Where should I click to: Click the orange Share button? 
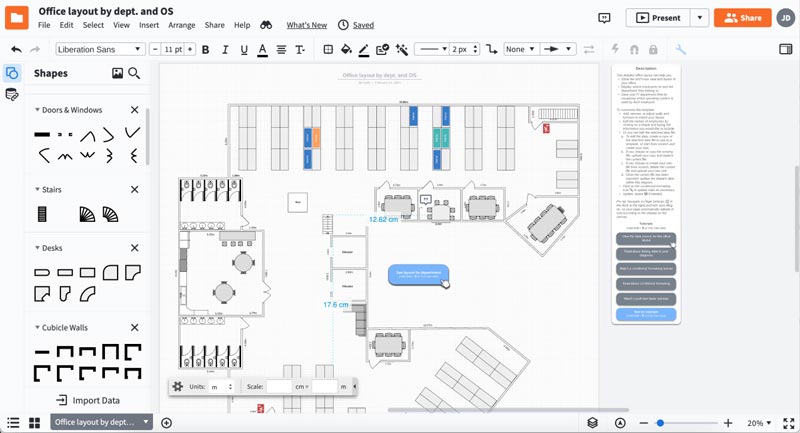pos(742,18)
